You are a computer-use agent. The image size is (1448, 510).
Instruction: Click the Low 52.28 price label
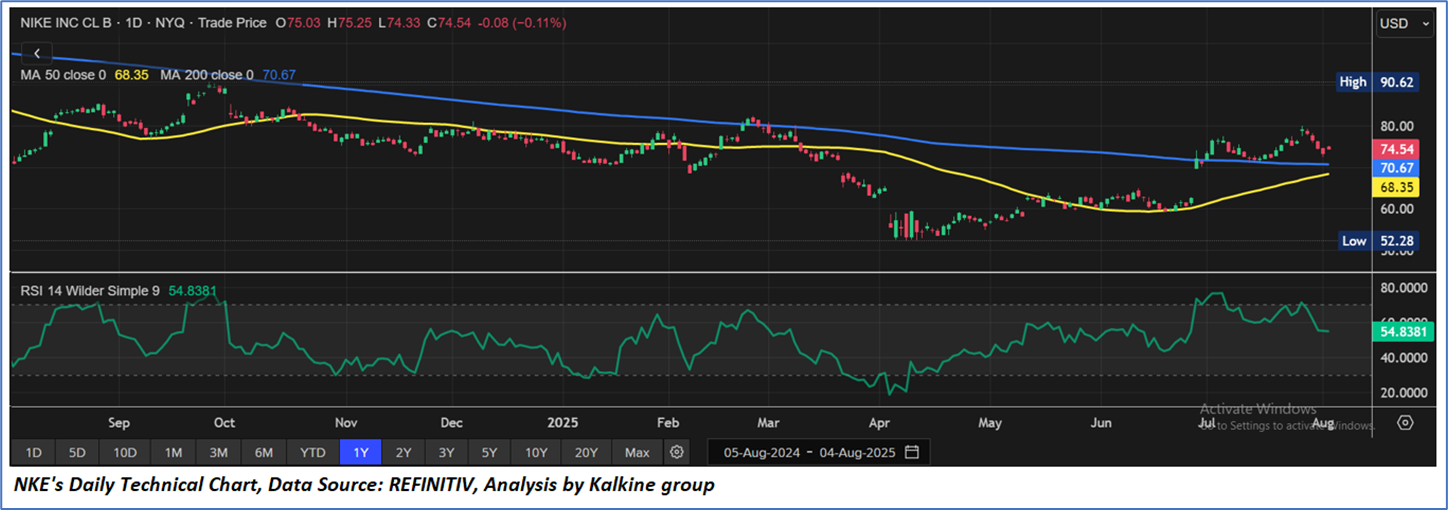[1378, 241]
